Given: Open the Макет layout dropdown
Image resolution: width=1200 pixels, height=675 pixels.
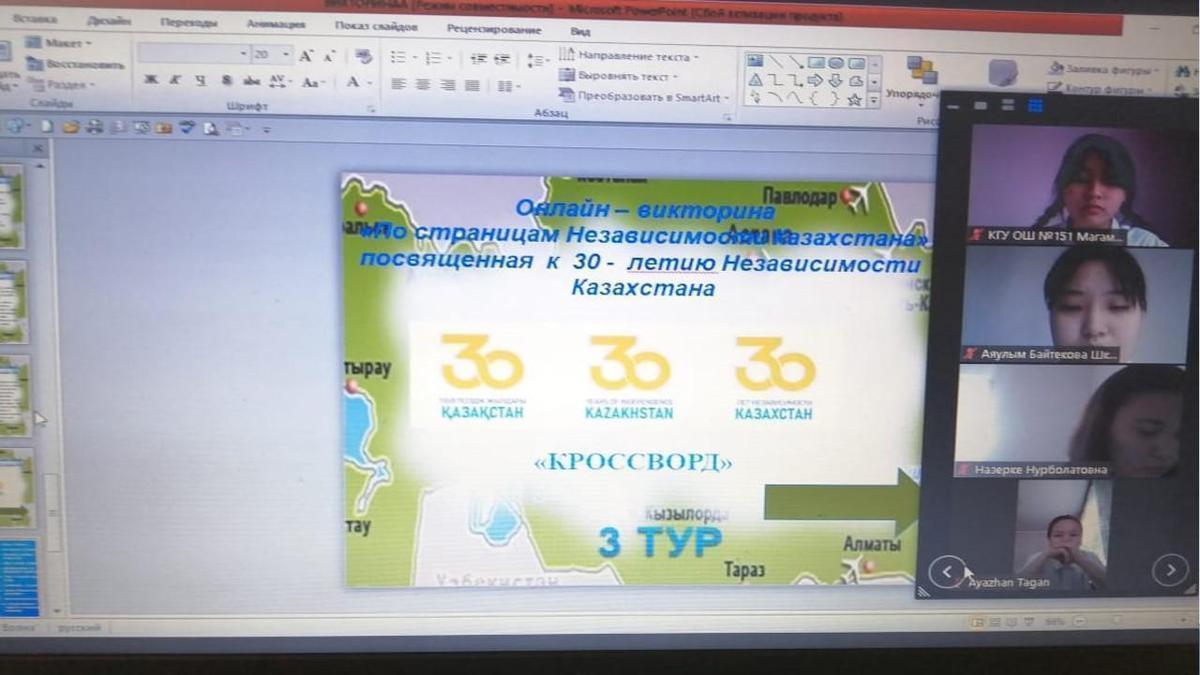Looking at the screenshot, I should pyautogui.click(x=60, y=43).
